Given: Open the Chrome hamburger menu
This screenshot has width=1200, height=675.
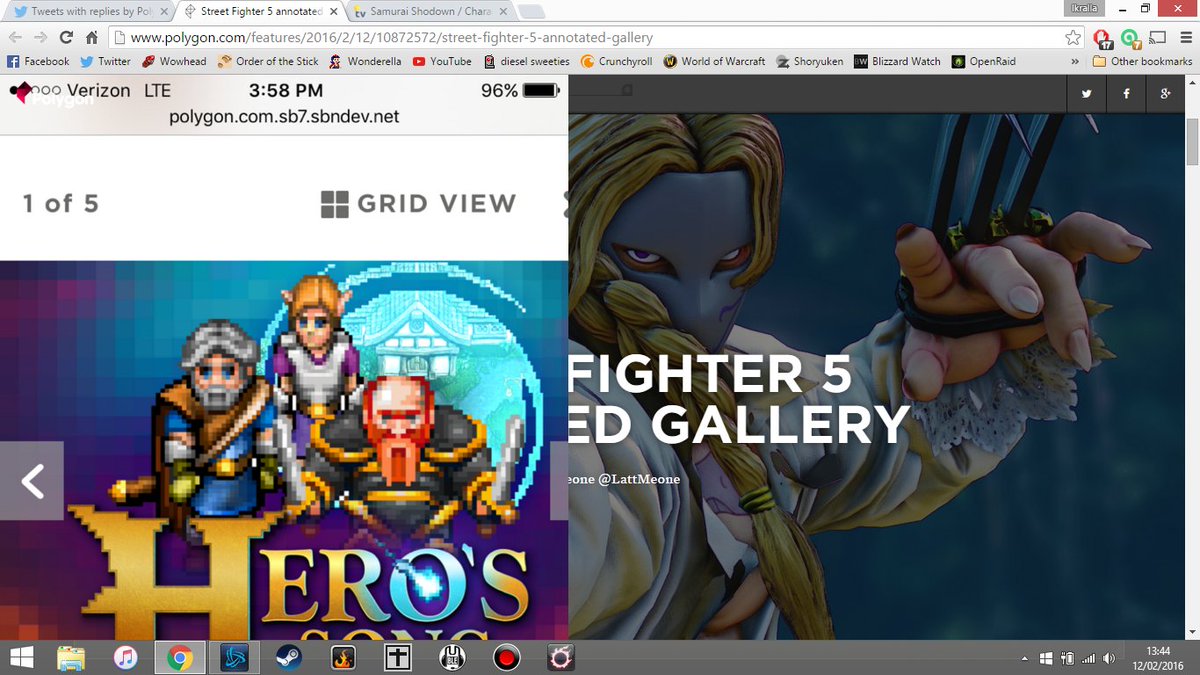Looking at the screenshot, I should pyautogui.click(x=1184, y=38).
